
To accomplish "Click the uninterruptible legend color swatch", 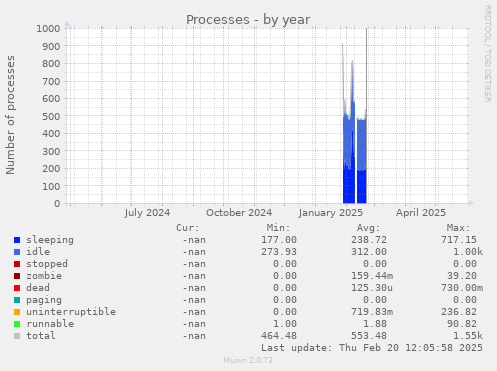I will pos(17,312).
